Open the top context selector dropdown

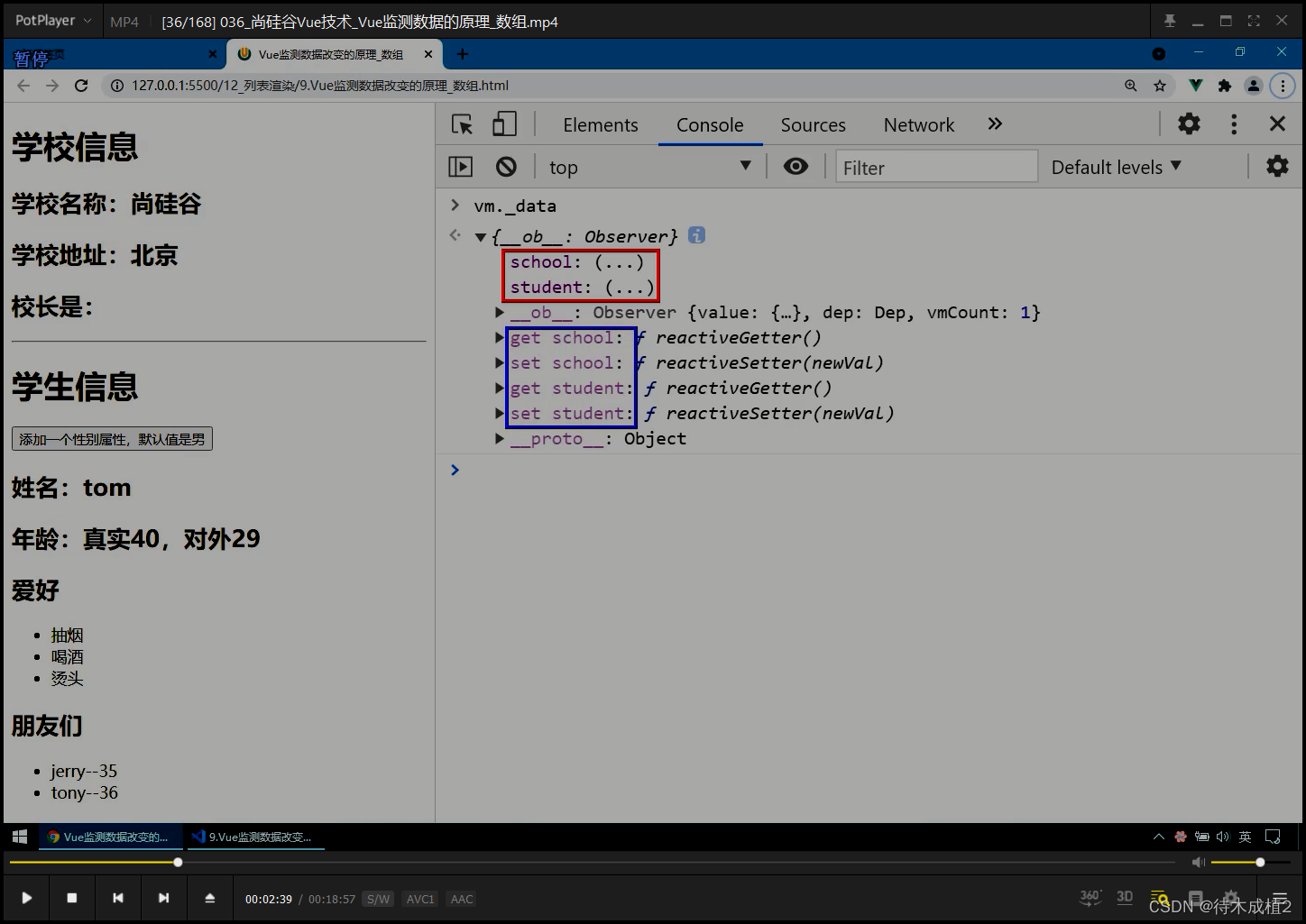(649, 167)
